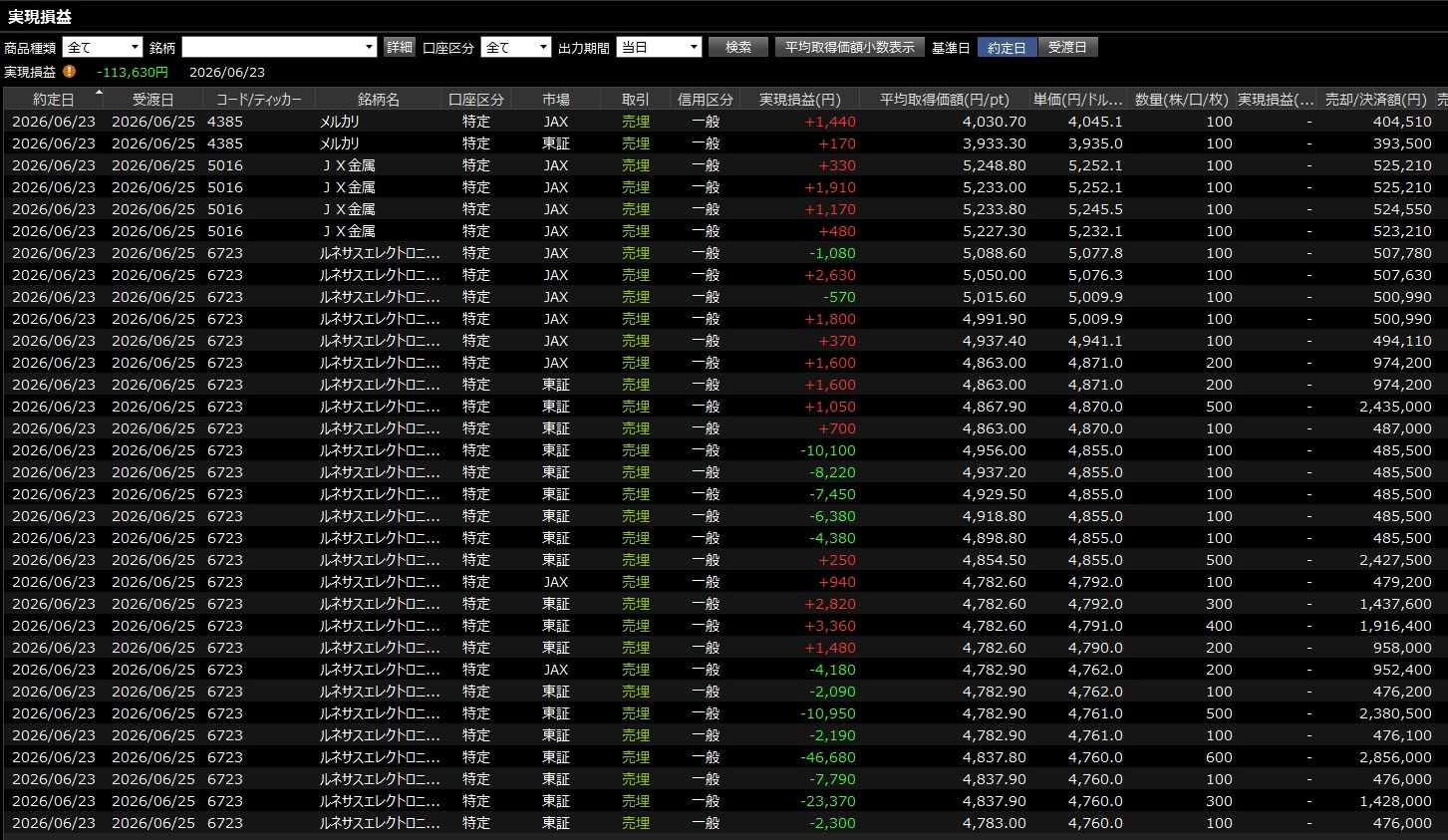Click the +1,800 profit cell
This screenshot has width=1448, height=840.
tap(829, 319)
